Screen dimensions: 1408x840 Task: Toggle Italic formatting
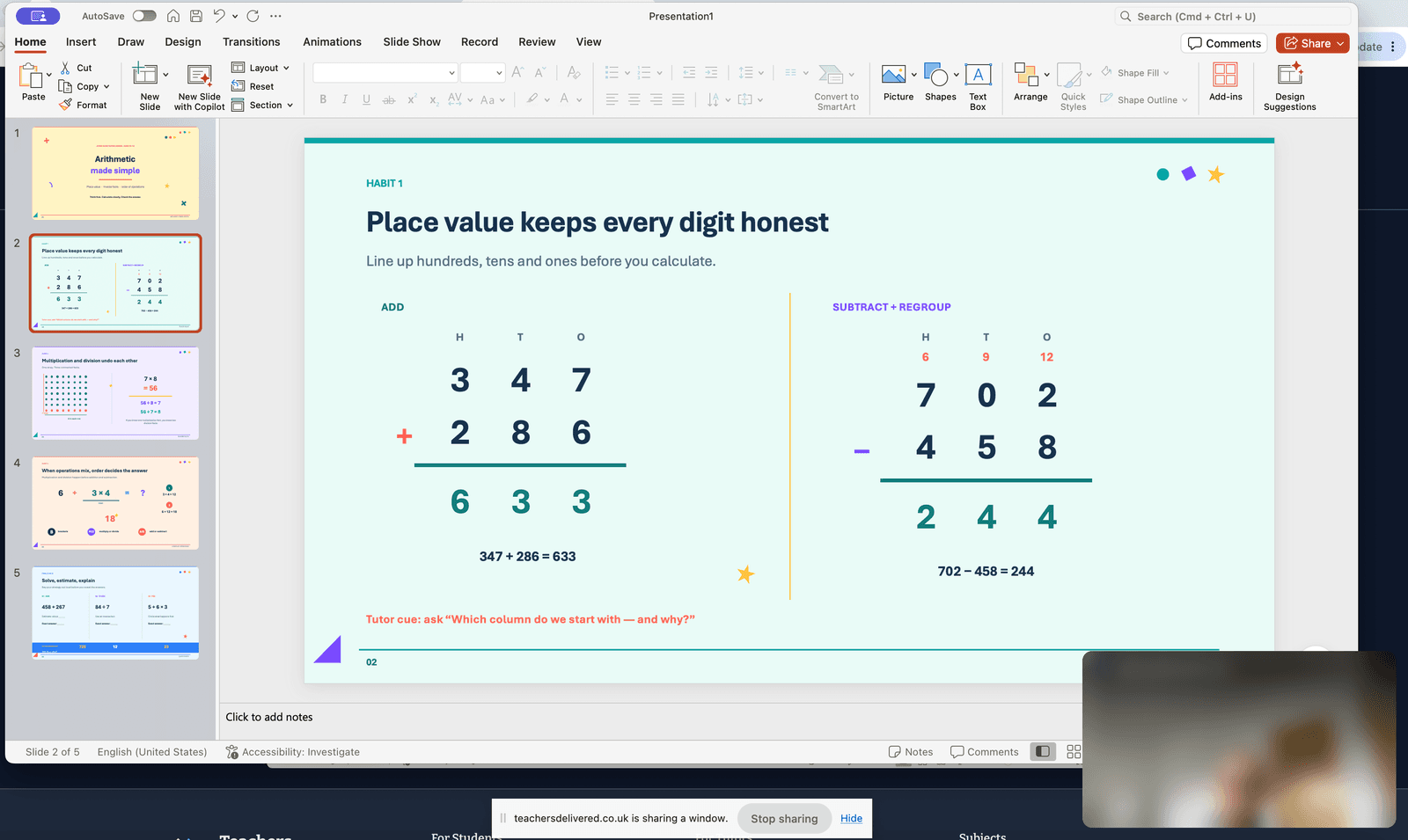point(345,99)
